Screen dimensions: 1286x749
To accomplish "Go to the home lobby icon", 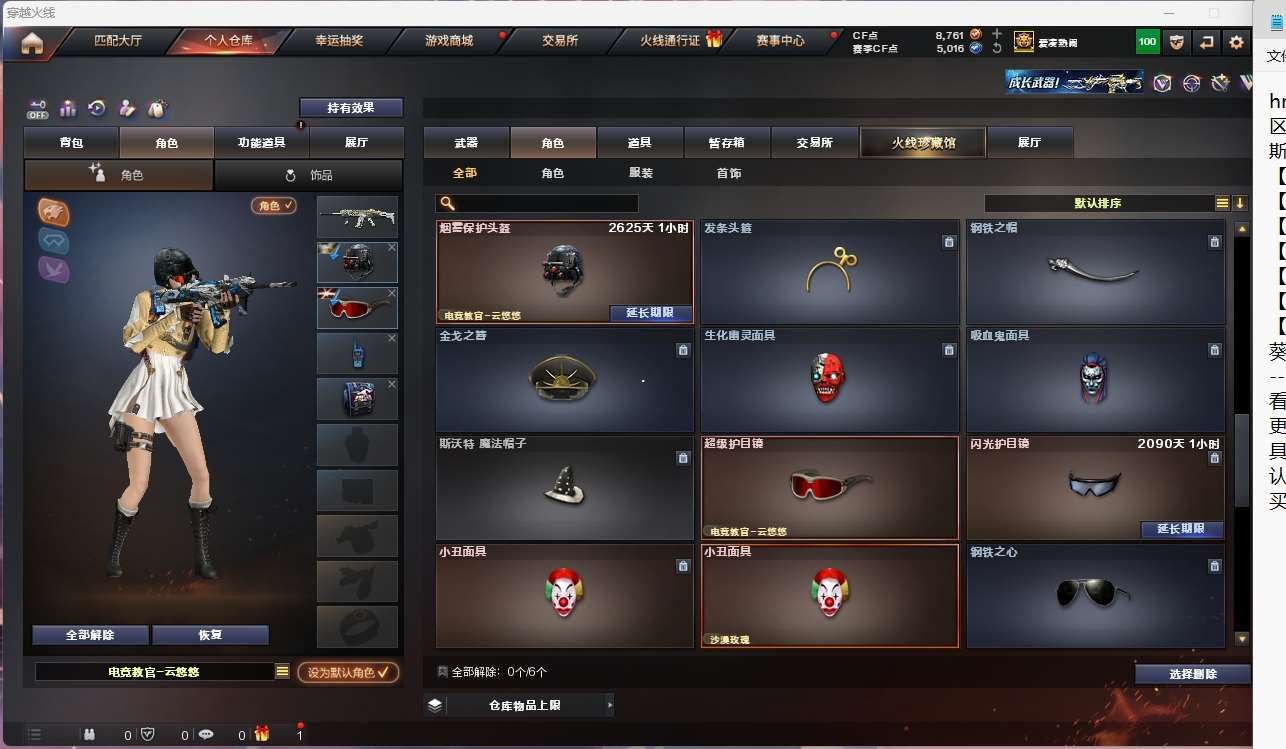I will tap(32, 42).
